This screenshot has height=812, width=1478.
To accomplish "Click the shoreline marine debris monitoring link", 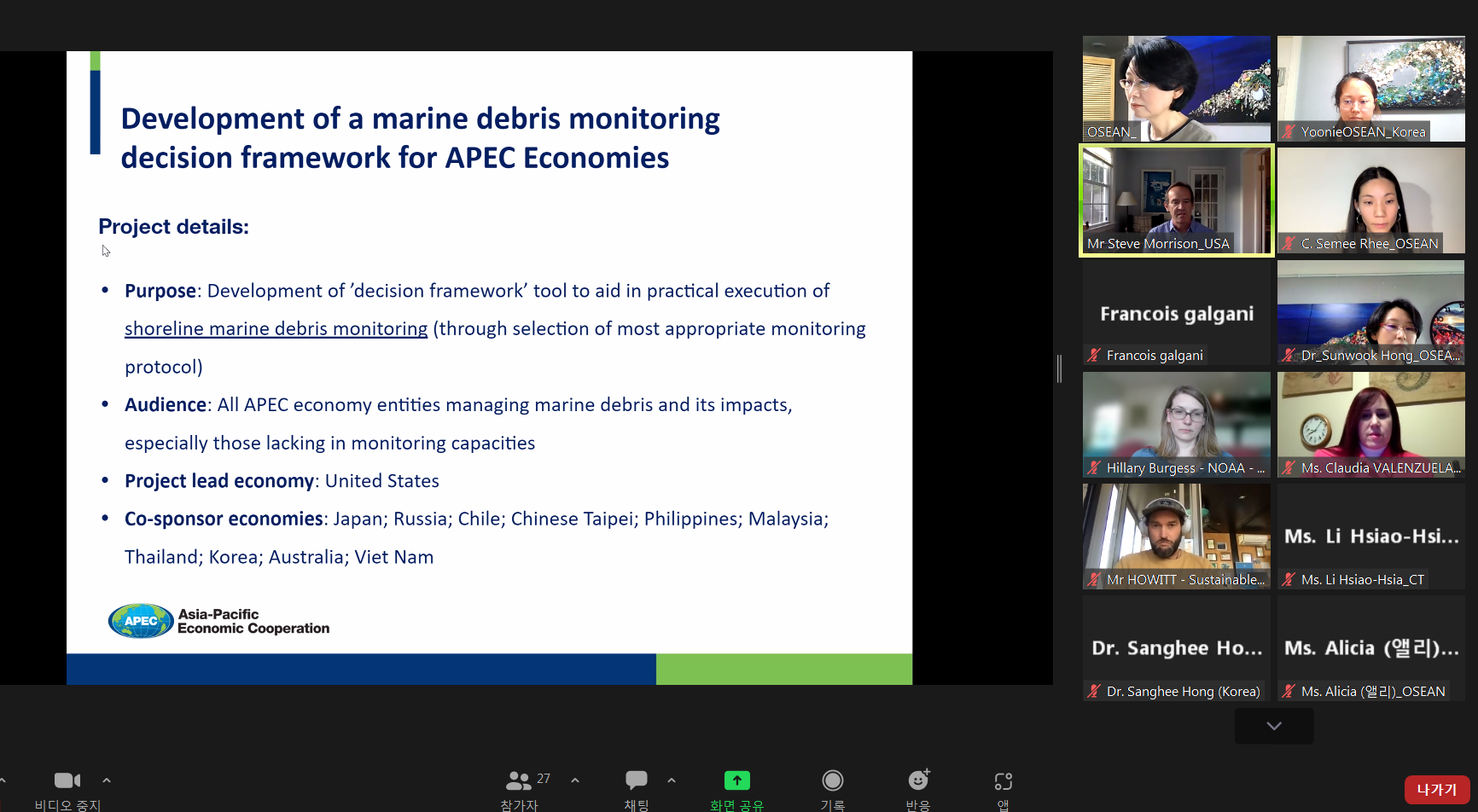I will tap(276, 329).
